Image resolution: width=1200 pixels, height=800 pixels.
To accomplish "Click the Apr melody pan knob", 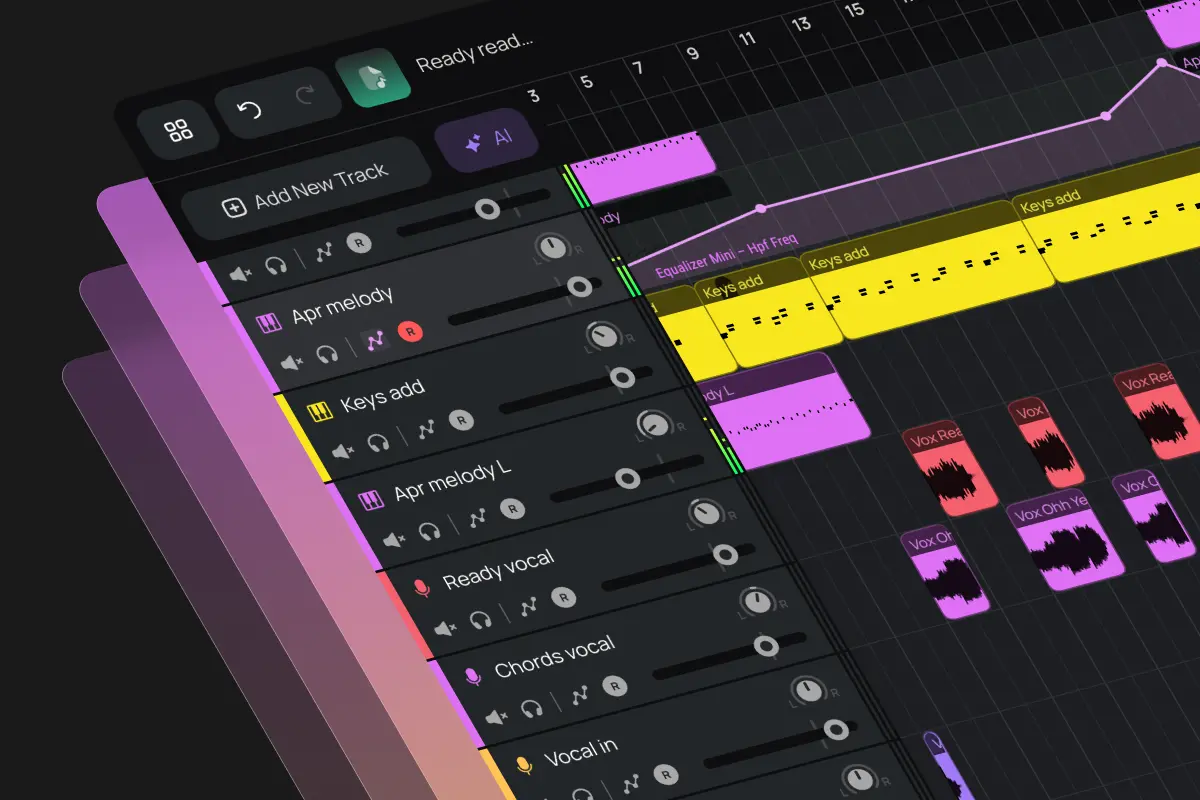I will (551, 245).
